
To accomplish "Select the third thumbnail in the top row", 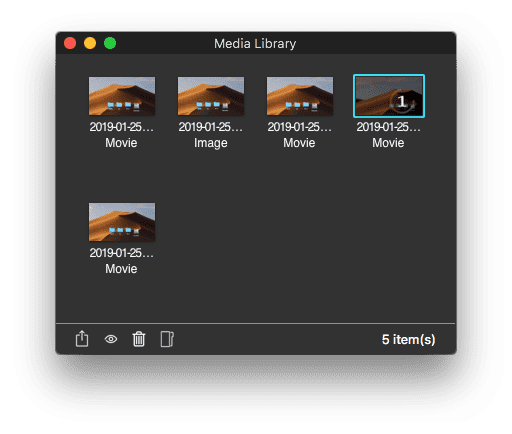I will [x=300, y=96].
